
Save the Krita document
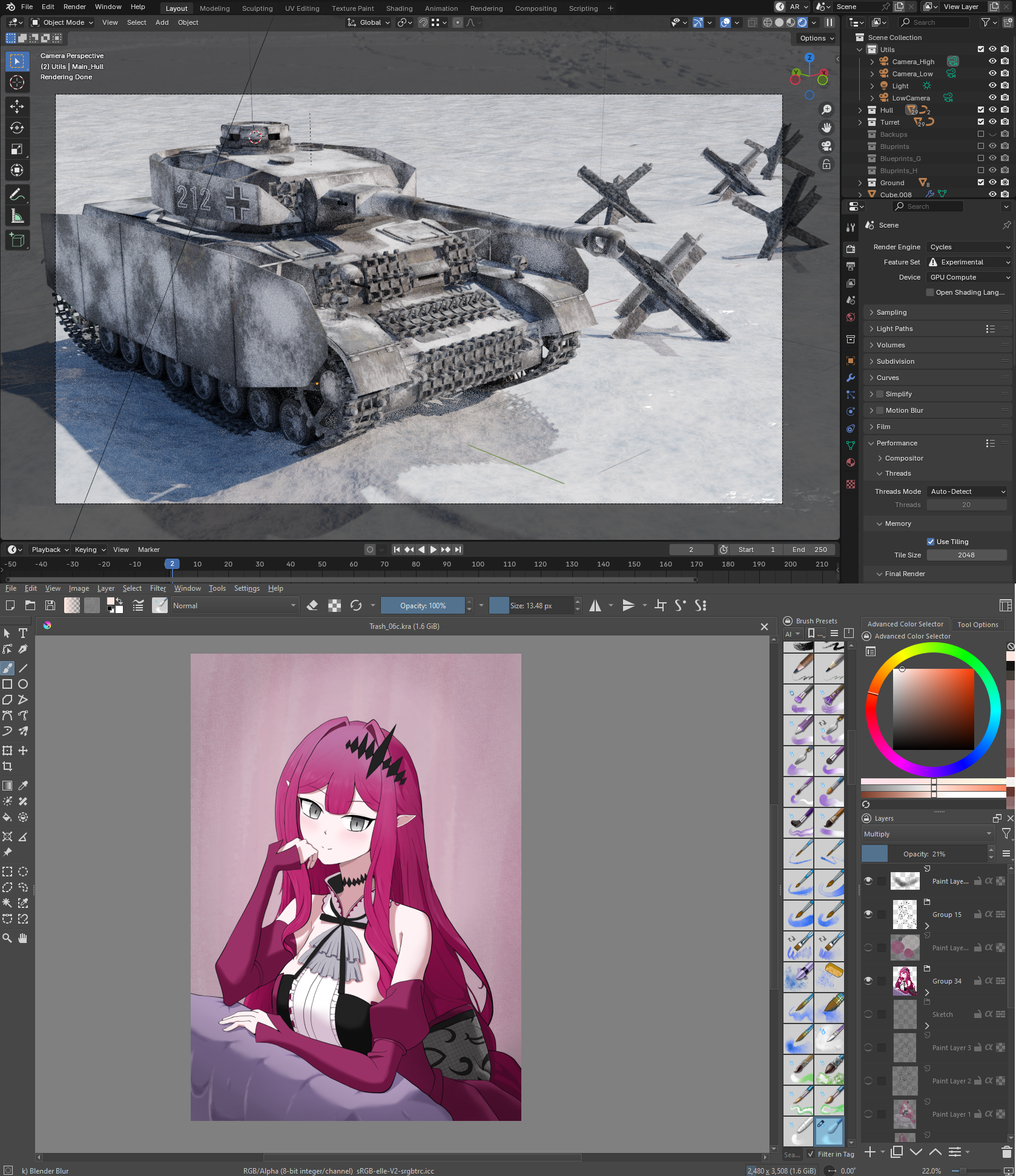[x=50, y=605]
